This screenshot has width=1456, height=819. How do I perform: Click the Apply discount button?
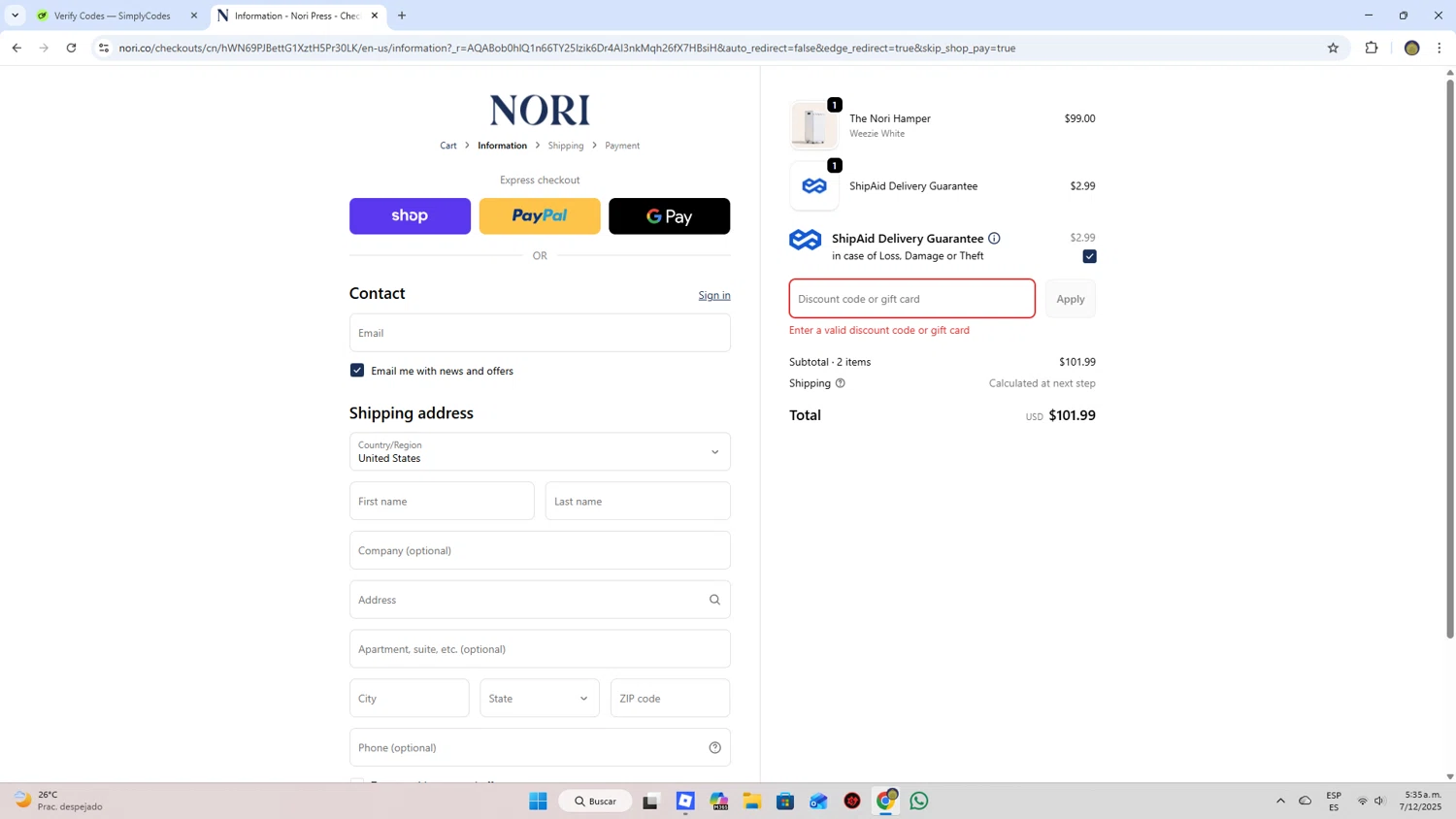1071,299
